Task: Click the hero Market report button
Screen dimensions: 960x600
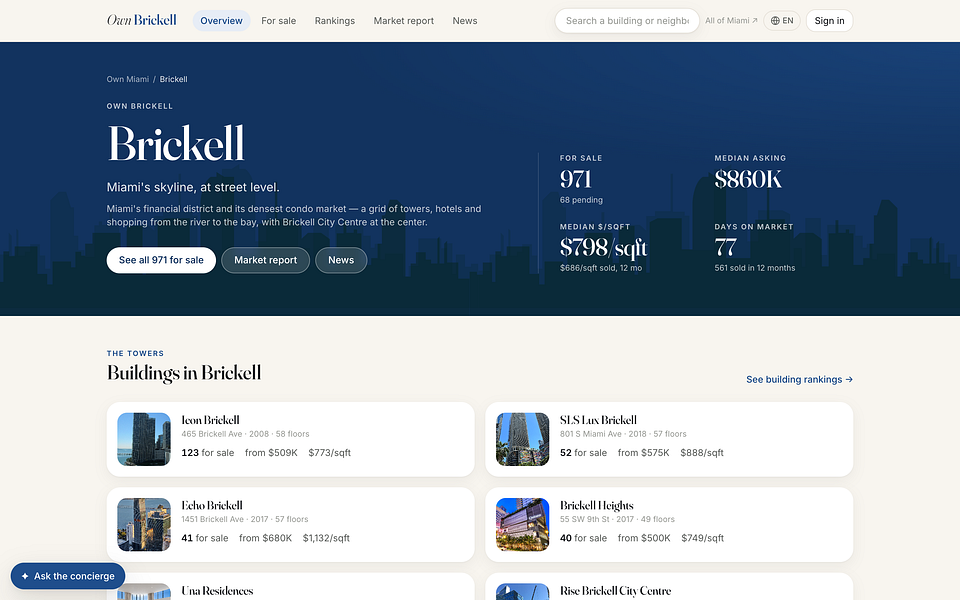Action: 265,260
